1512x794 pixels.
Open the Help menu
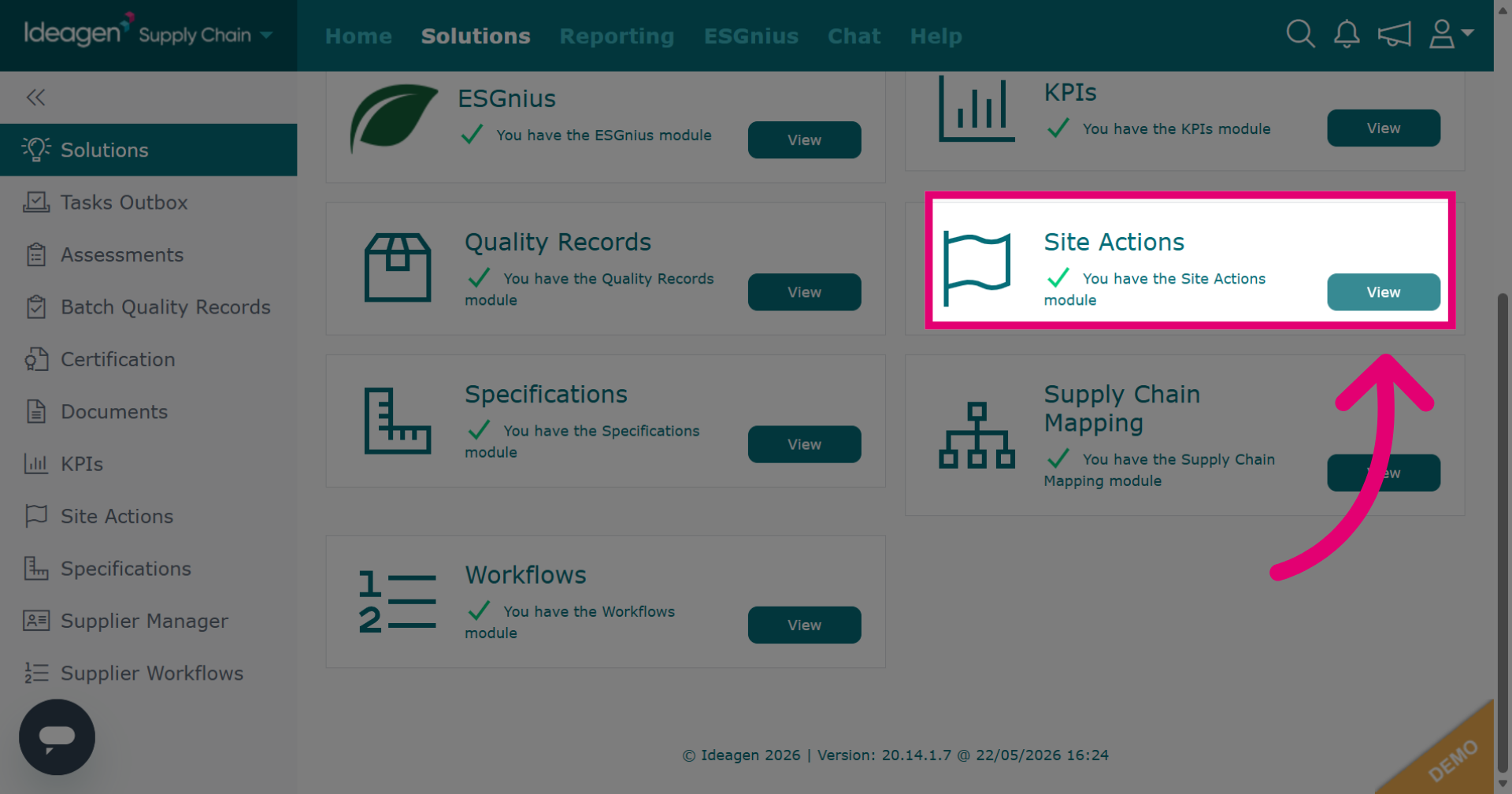pos(936,36)
